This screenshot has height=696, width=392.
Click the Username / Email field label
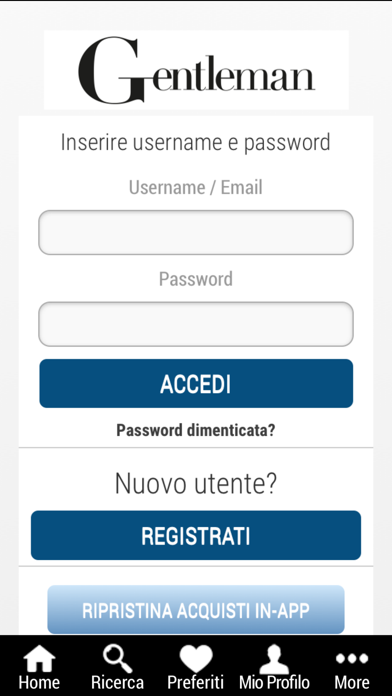196,187
